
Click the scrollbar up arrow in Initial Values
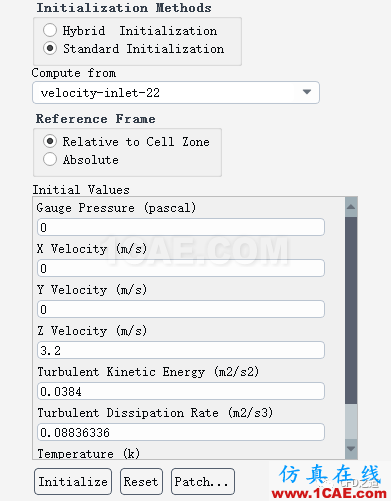coord(351,207)
